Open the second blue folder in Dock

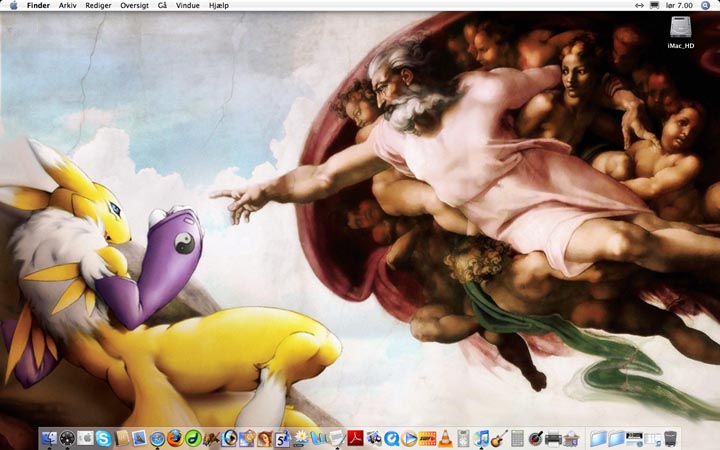pyautogui.click(x=616, y=439)
